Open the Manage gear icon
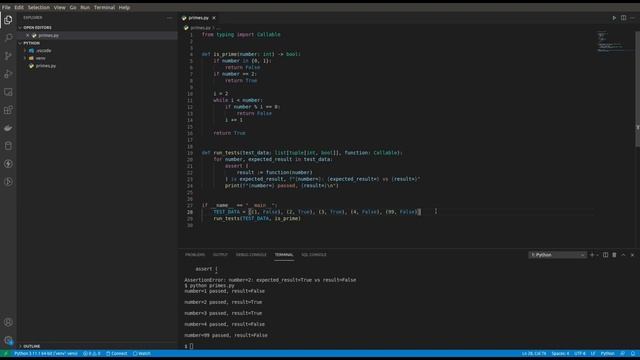Image resolution: width=640 pixels, height=360 pixels. (8, 340)
